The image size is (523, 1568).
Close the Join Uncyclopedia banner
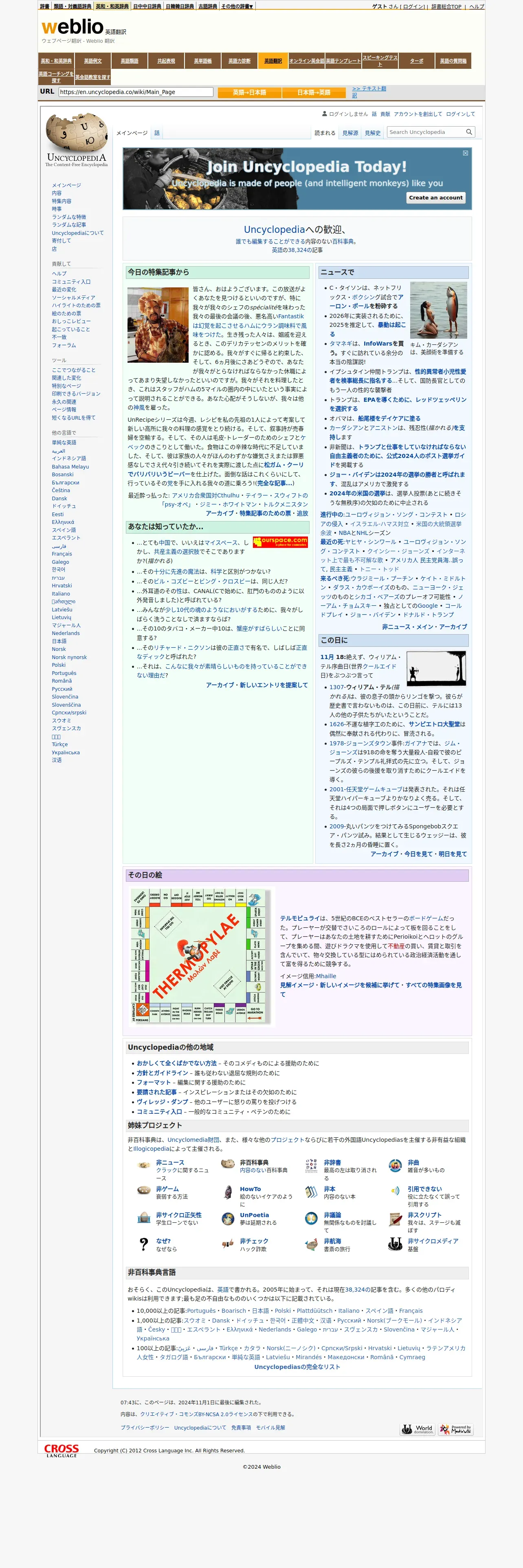pos(465,153)
